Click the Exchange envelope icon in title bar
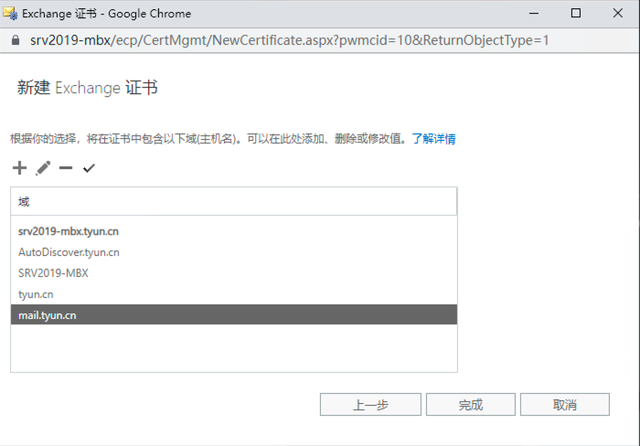This screenshot has height=446, width=640. pyautogui.click(x=10, y=13)
